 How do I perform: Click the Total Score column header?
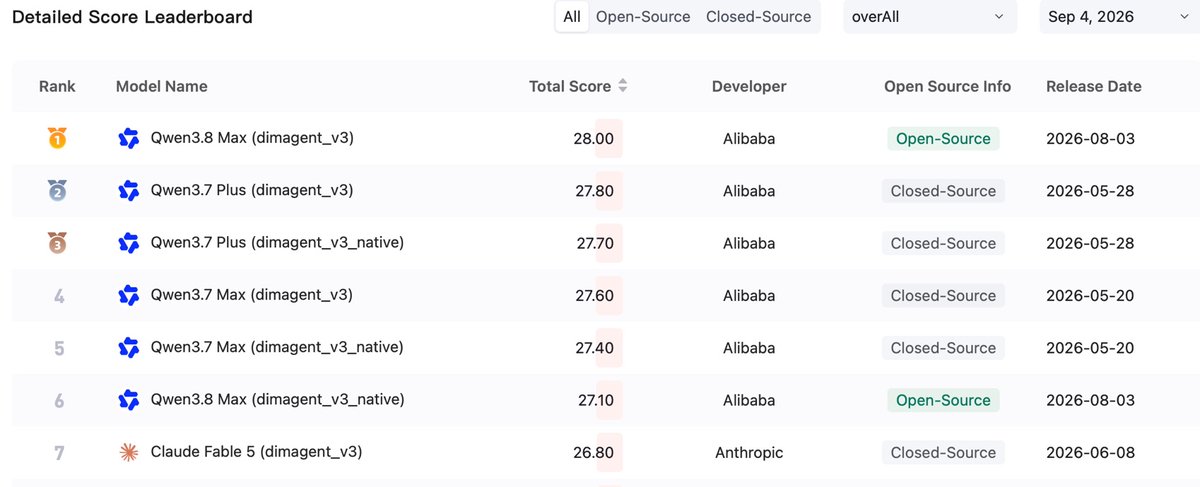(x=570, y=86)
